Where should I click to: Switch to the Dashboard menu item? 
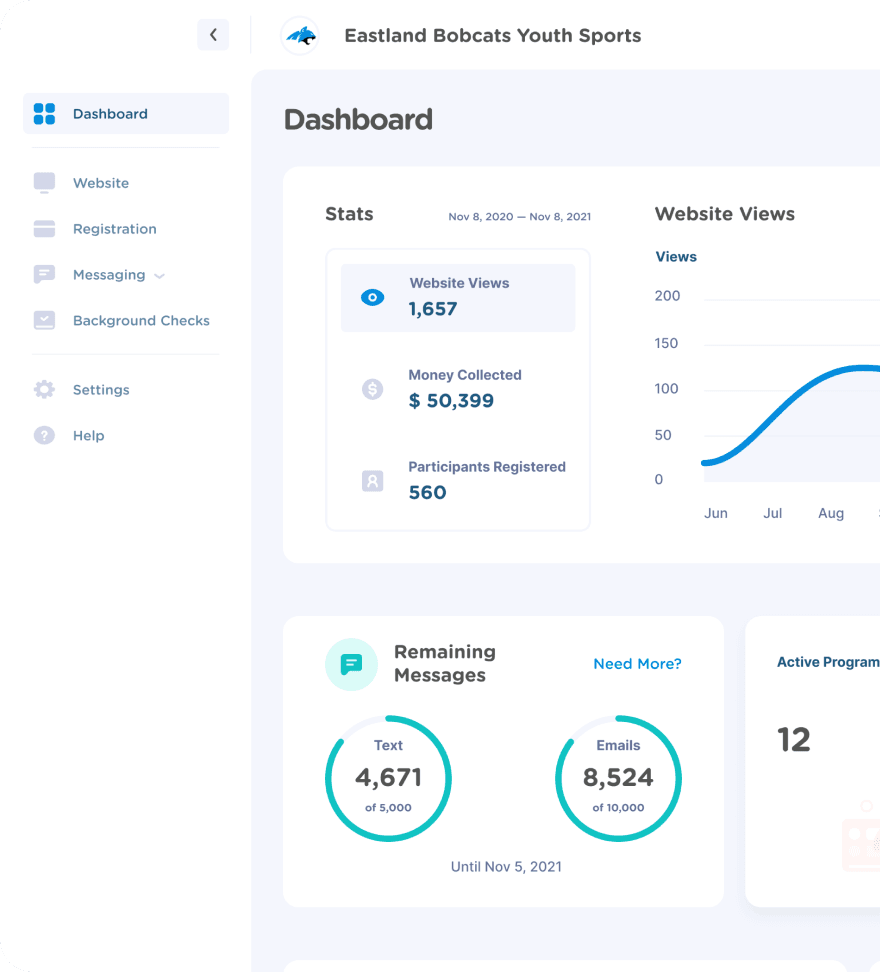(110, 113)
